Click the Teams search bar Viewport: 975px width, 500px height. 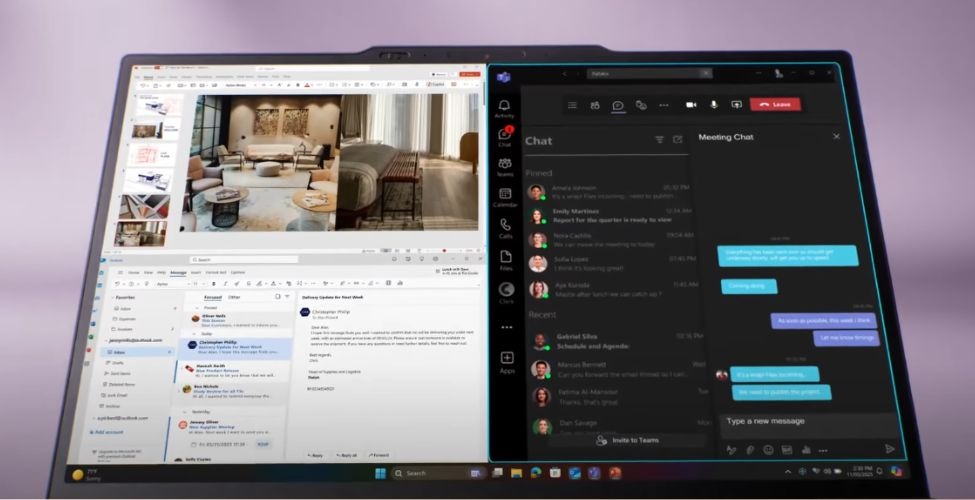(x=649, y=73)
